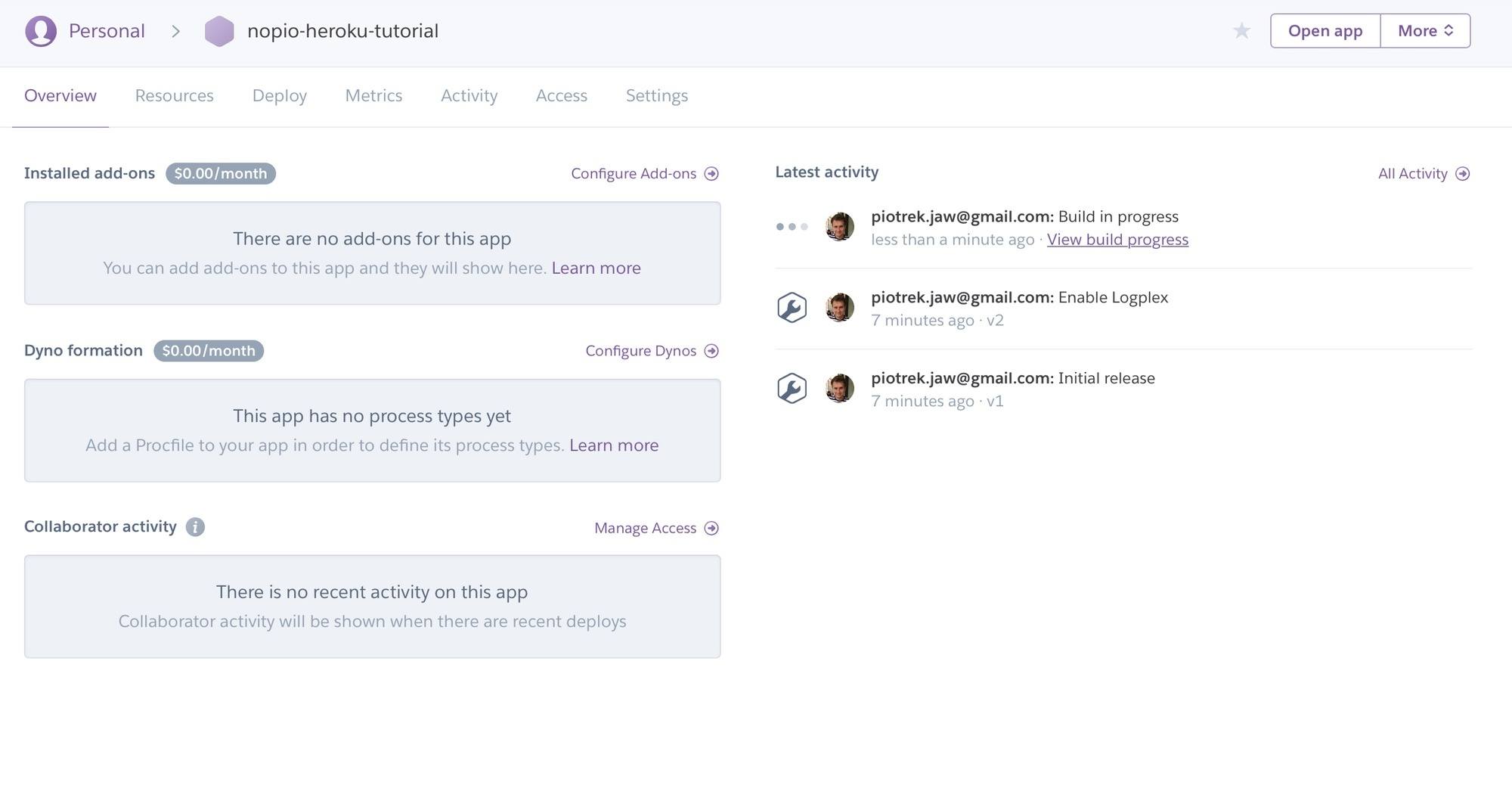Switch to the Resources tab
The height and width of the screenshot is (785, 1512).
pyautogui.click(x=175, y=96)
